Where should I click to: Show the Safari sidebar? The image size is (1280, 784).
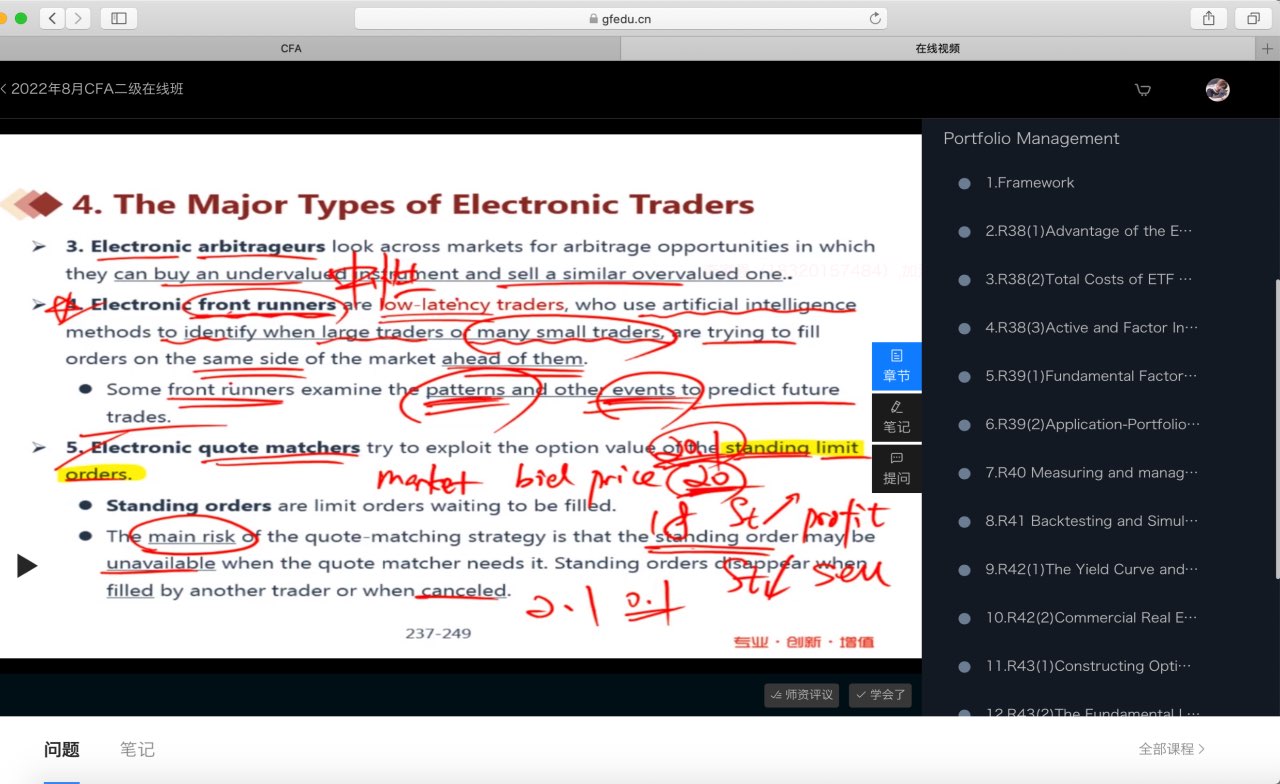point(119,18)
